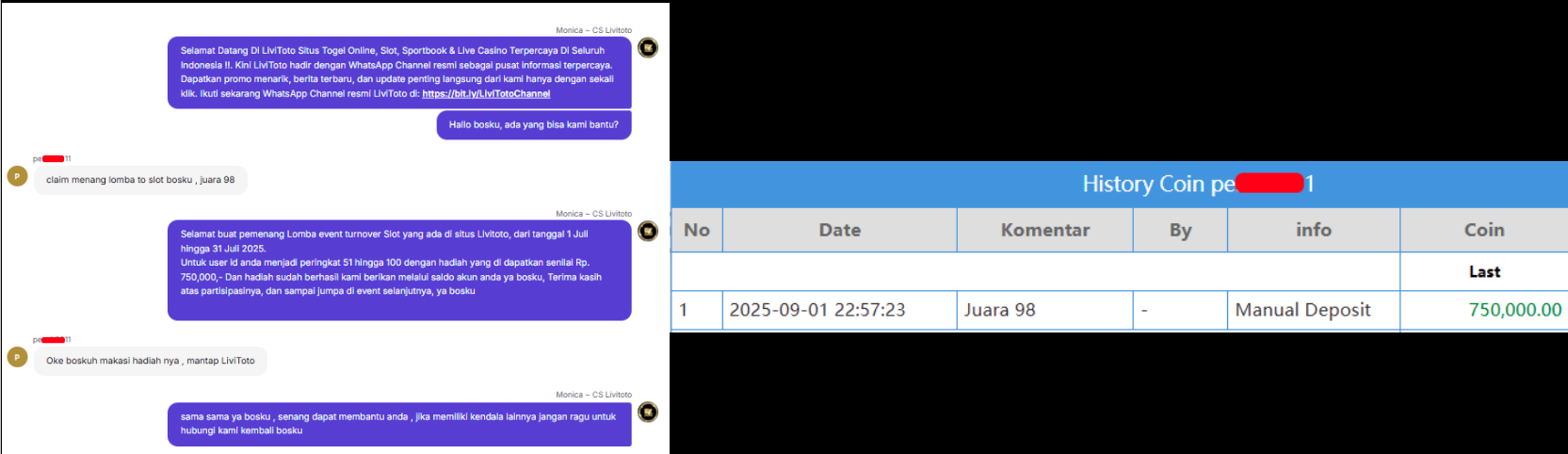
Task: Click the 'Manual Deposit' info cell
Action: tap(1314, 310)
